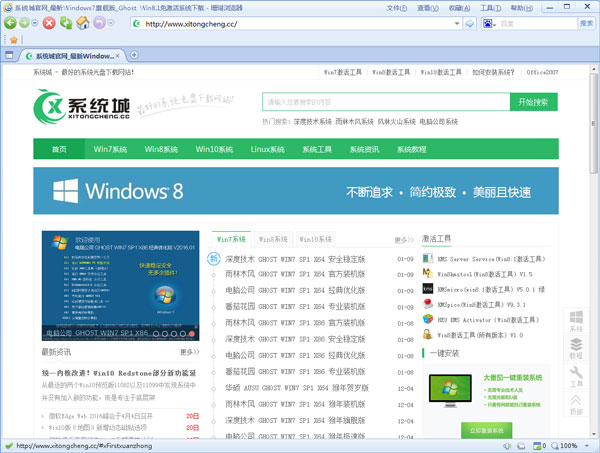Open the 收藏(A) menu
The image size is (600, 453).
pos(459,8)
